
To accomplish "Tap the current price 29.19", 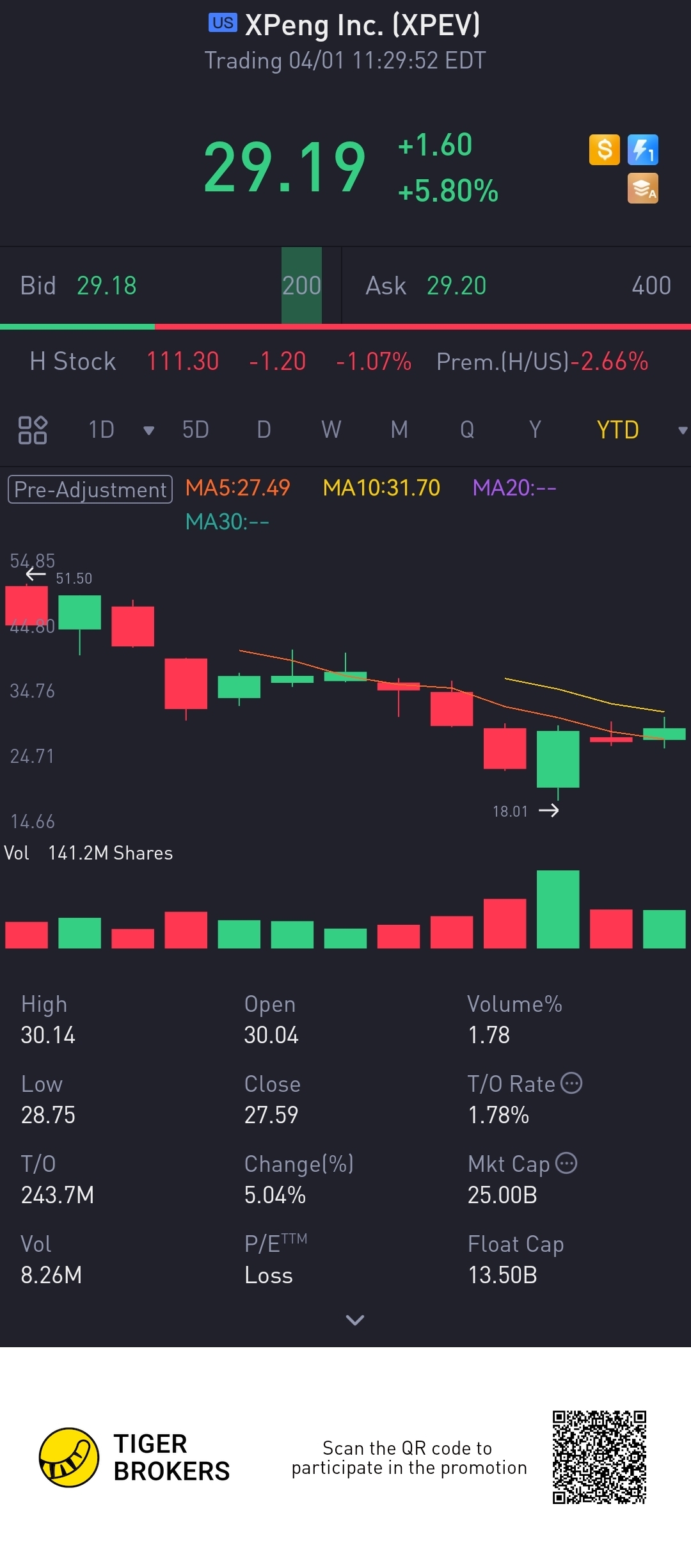I will [285, 168].
